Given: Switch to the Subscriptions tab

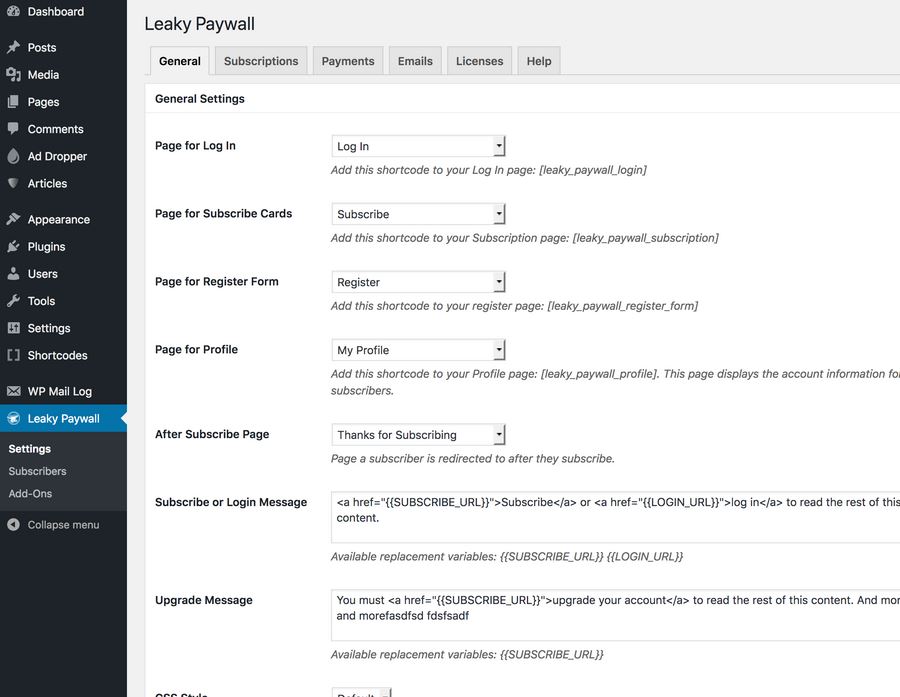Looking at the screenshot, I should [261, 61].
